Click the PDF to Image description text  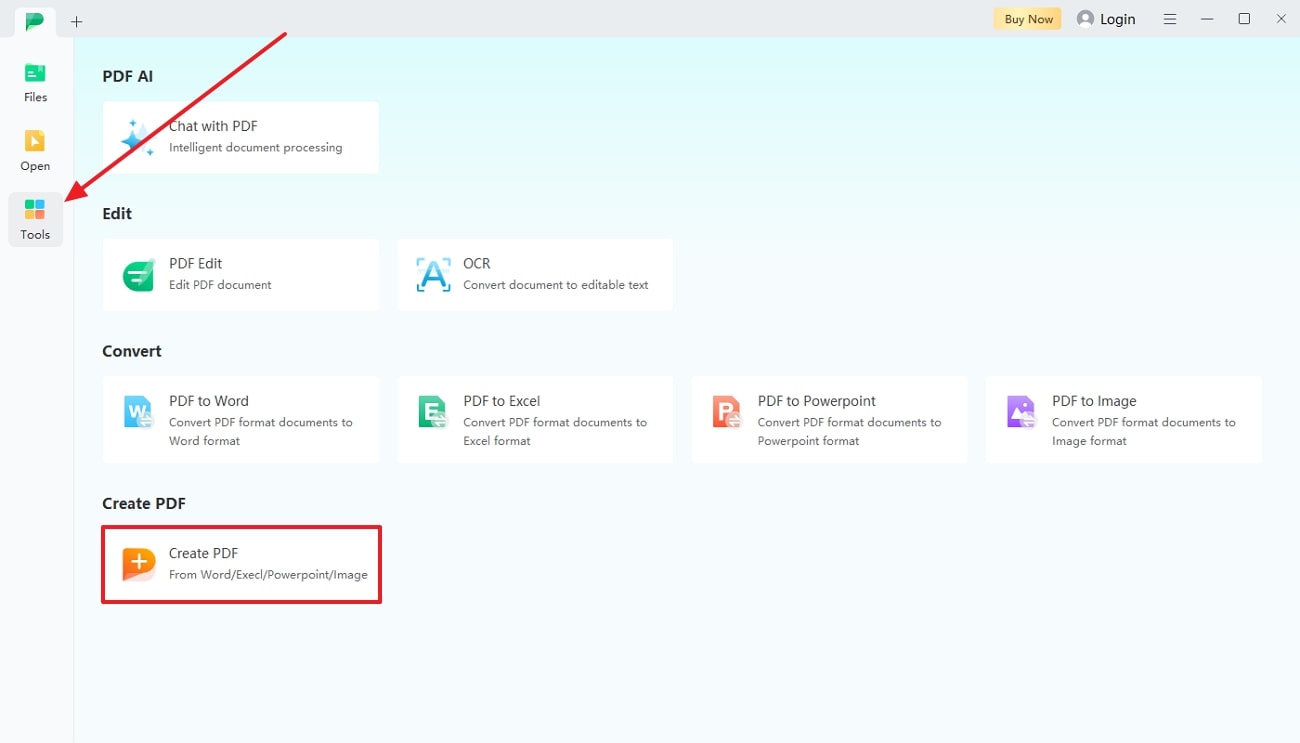pos(1144,431)
